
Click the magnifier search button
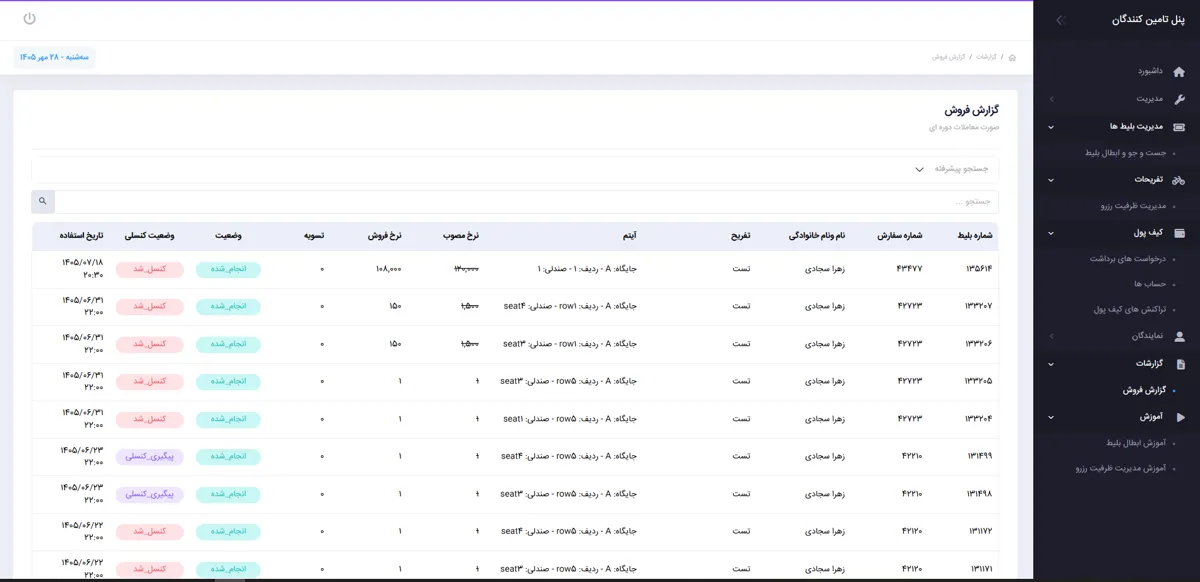(43, 201)
